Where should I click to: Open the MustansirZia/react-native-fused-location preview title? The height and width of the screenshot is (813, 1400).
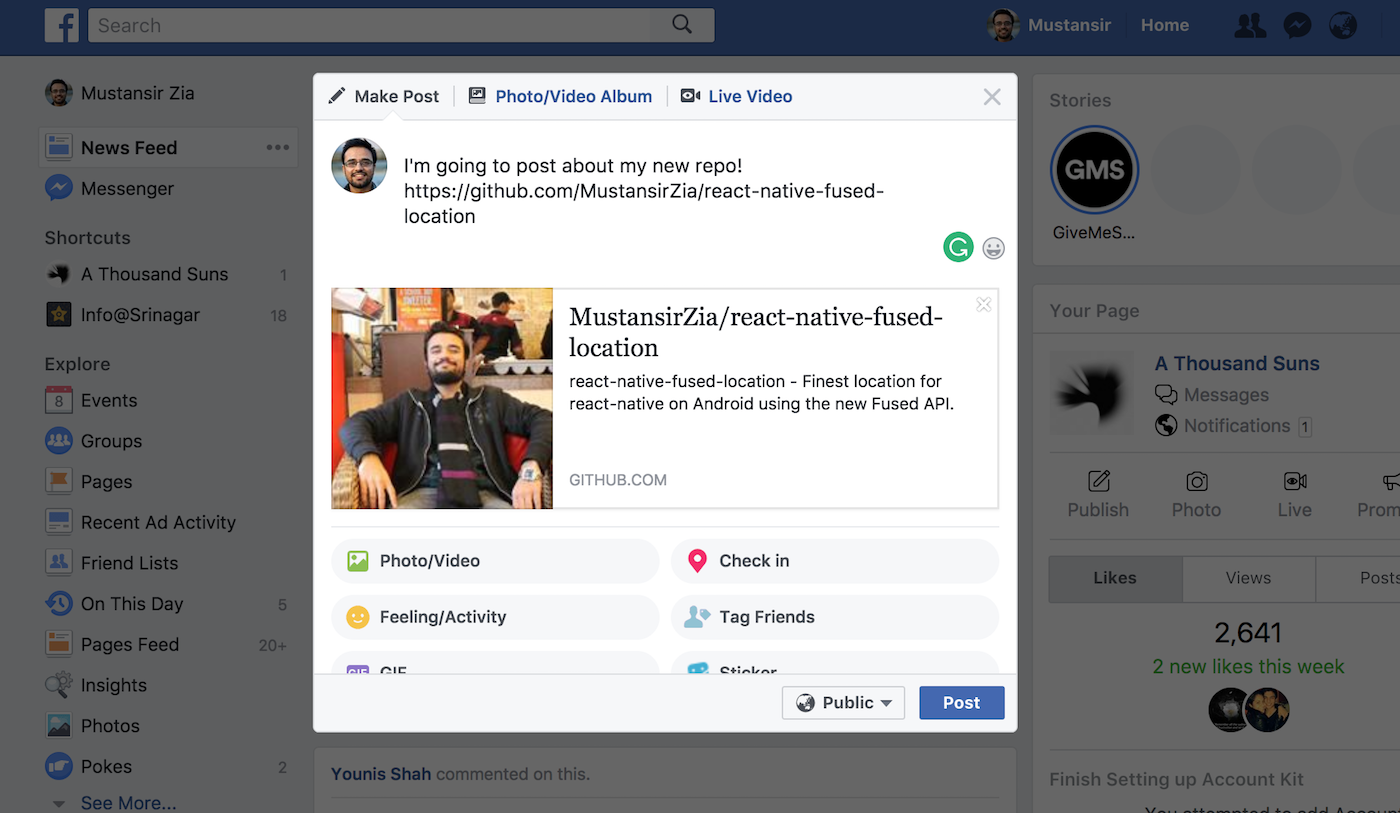pos(756,333)
